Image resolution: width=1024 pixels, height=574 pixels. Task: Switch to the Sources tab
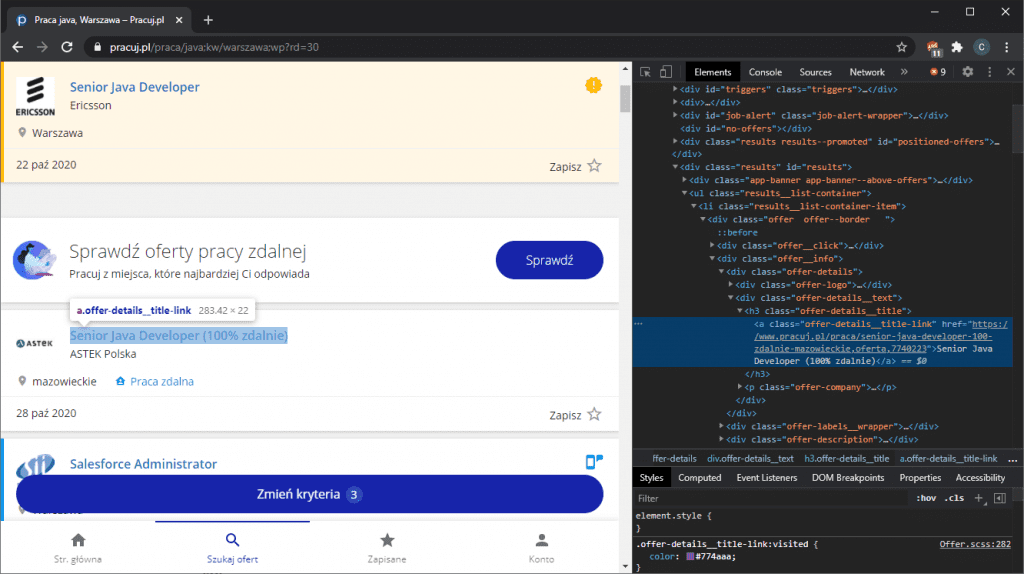pyautogui.click(x=815, y=72)
